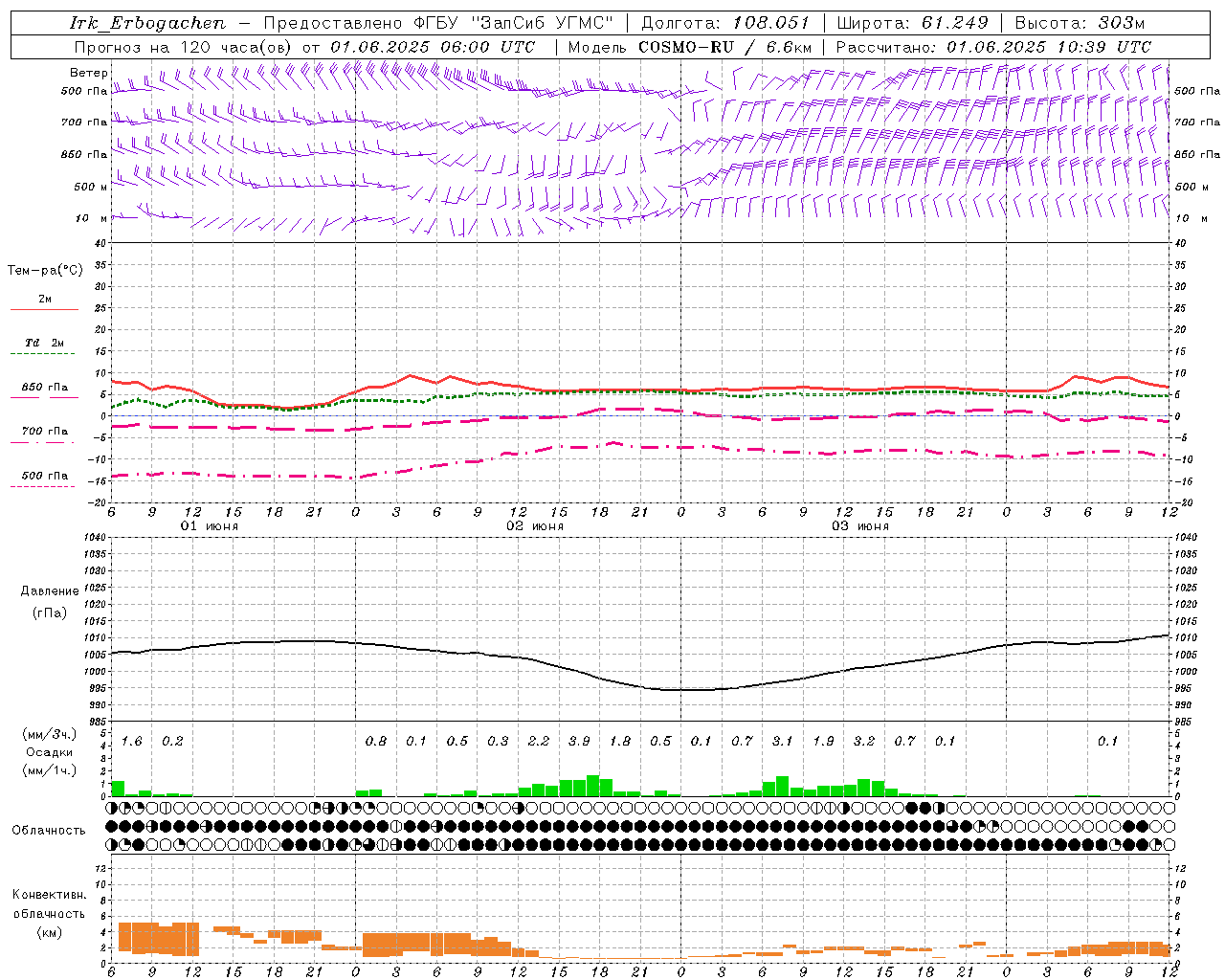The image size is (1225, 980).
Task: Click the 3.2 precipitation value
Action: tap(864, 742)
